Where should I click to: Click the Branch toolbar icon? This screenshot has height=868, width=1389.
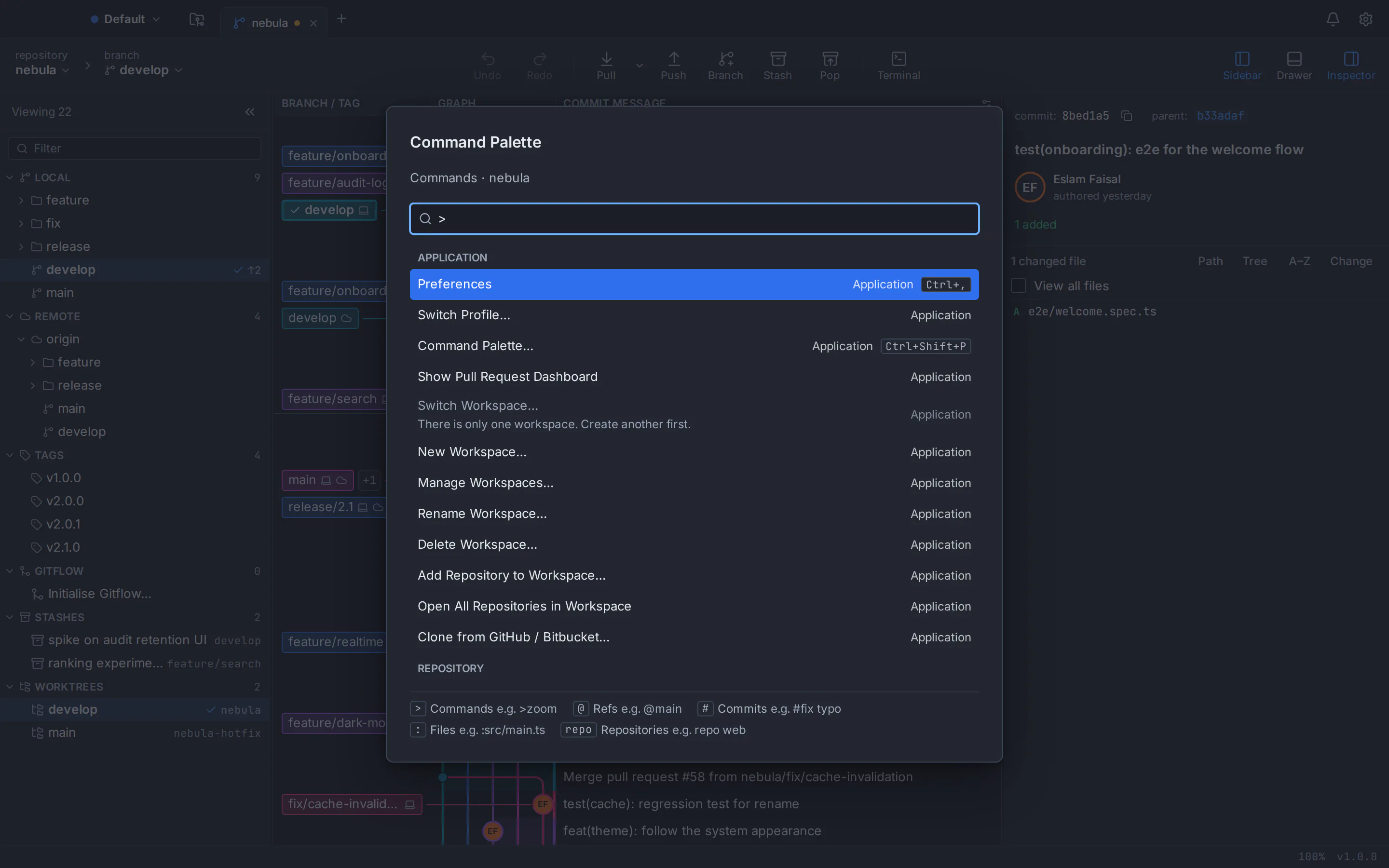(725, 66)
